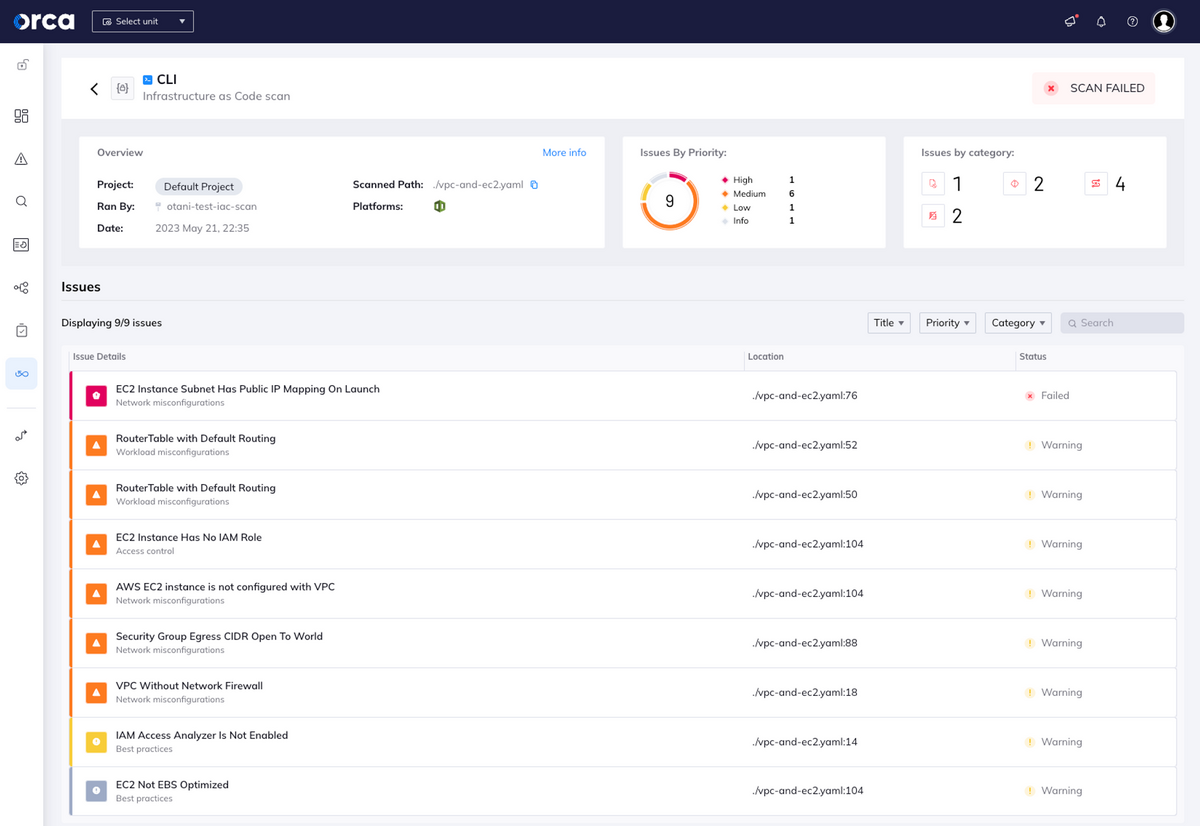Click the AWS platform icon in Overview
Screen dimensions: 1200x826
(439, 207)
